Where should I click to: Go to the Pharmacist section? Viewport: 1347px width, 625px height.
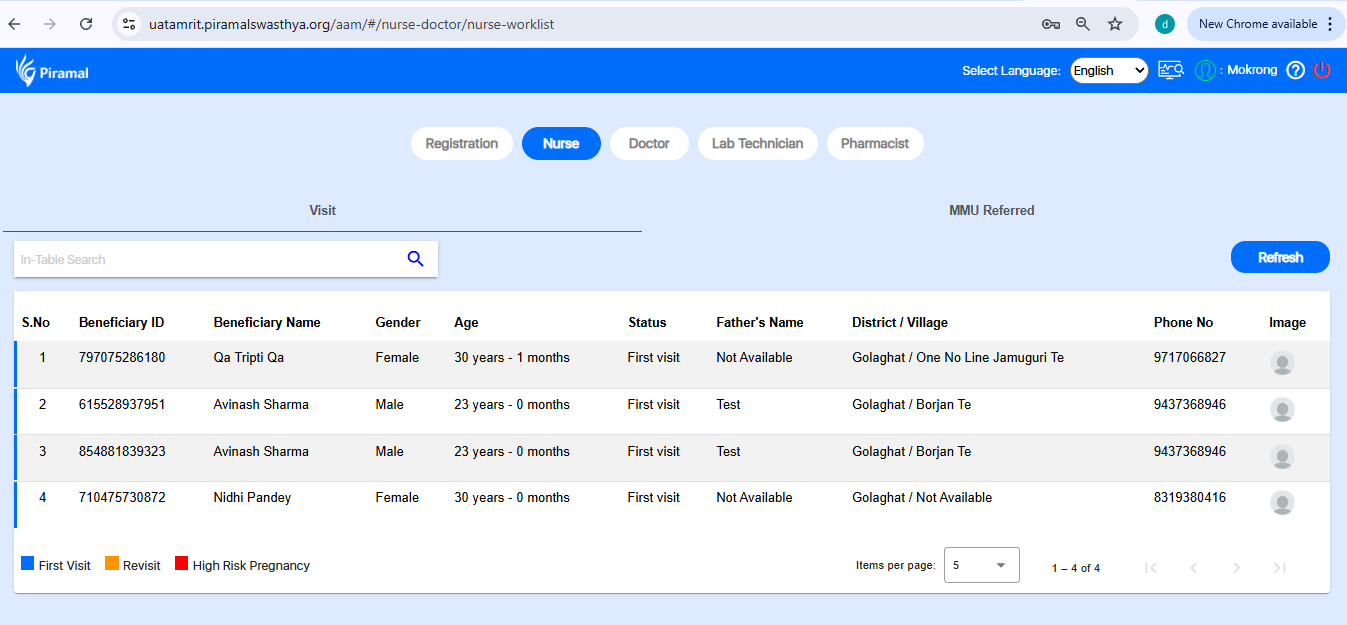pos(874,144)
